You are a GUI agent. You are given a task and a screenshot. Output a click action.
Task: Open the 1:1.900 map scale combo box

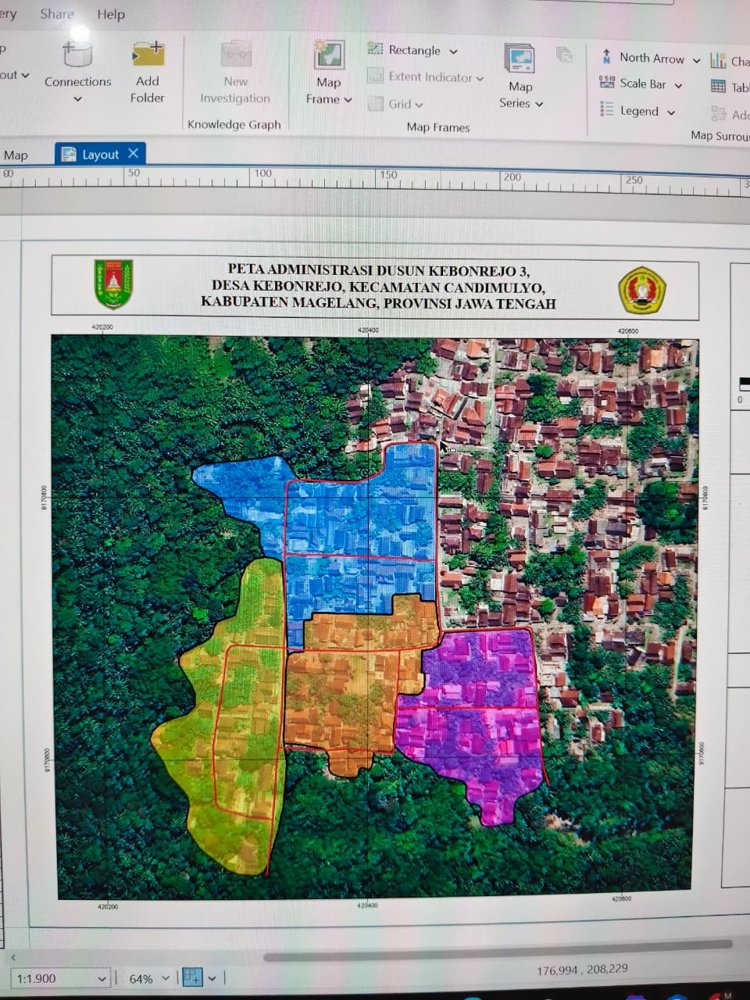tap(61, 978)
